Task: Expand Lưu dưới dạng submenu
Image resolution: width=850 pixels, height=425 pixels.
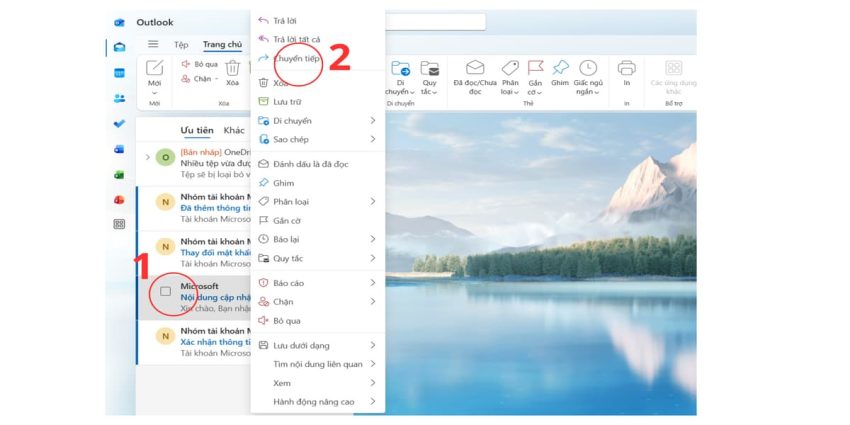Action: (x=318, y=345)
